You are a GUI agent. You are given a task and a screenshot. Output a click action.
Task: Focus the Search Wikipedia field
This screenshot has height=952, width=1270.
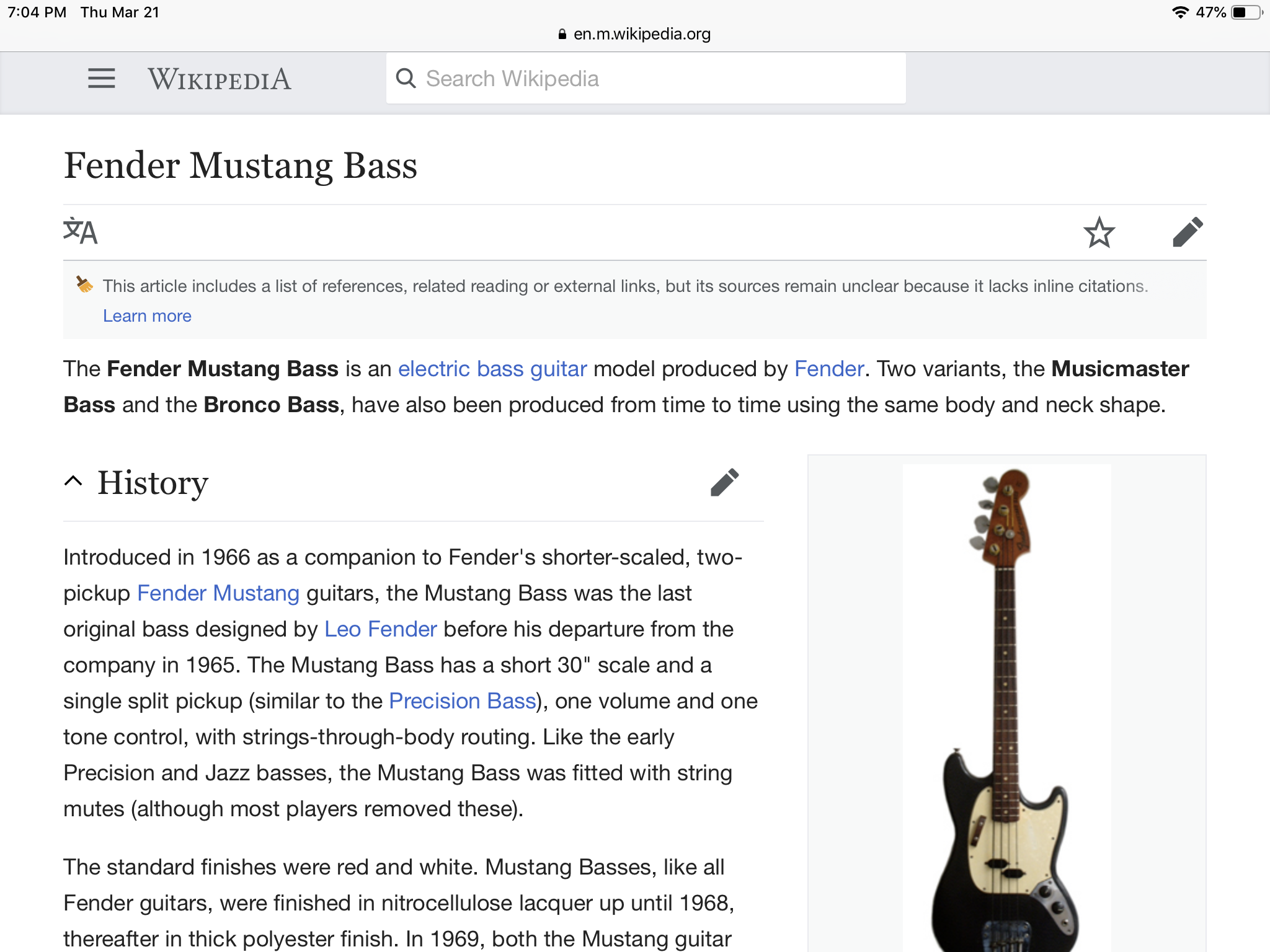click(x=646, y=79)
